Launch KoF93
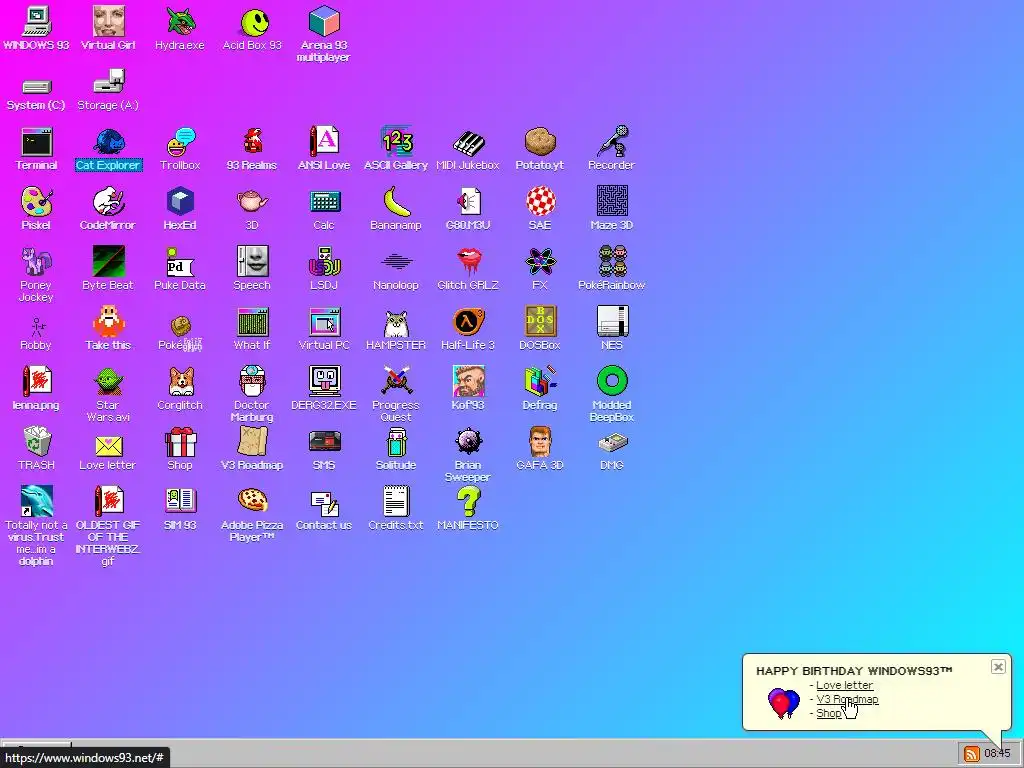The height and width of the screenshot is (768, 1024). [x=468, y=383]
